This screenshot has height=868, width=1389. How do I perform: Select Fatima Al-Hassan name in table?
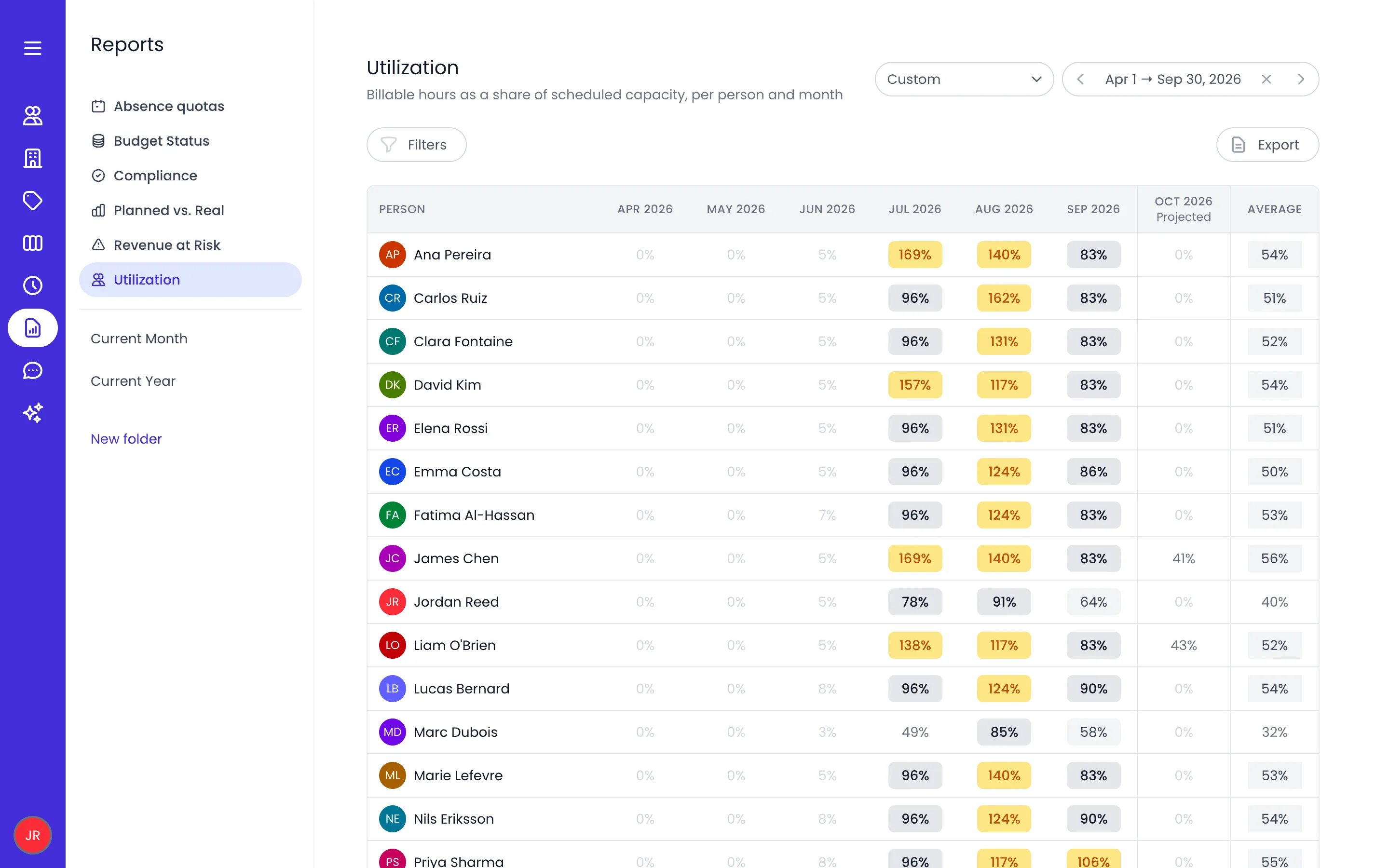pyautogui.click(x=474, y=515)
